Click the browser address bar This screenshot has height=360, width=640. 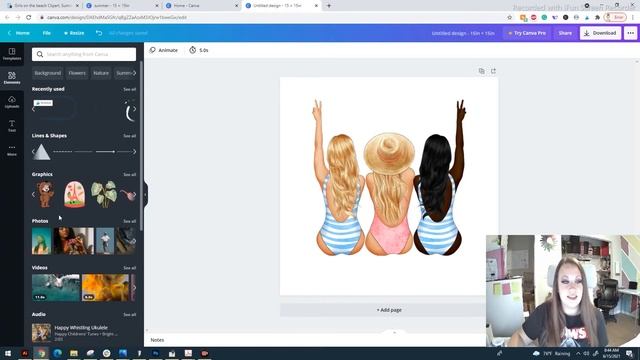click(269, 17)
